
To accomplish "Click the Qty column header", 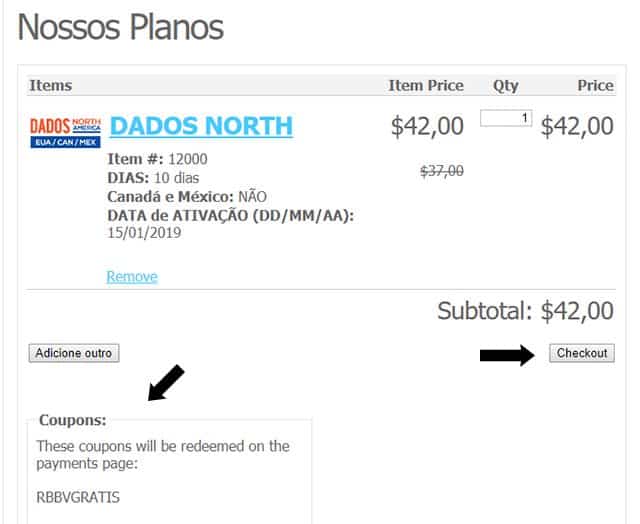I will click(506, 86).
